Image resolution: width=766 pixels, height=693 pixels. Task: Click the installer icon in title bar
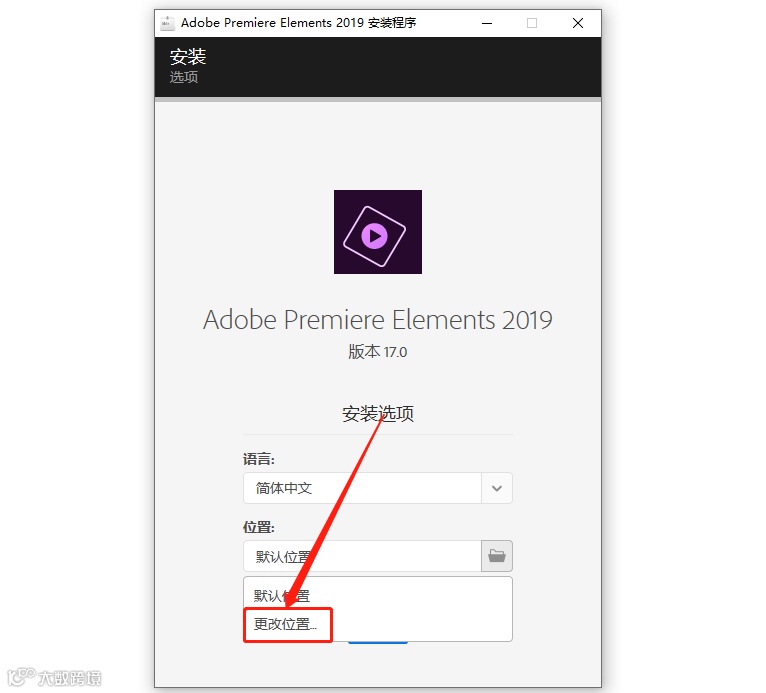coord(168,23)
